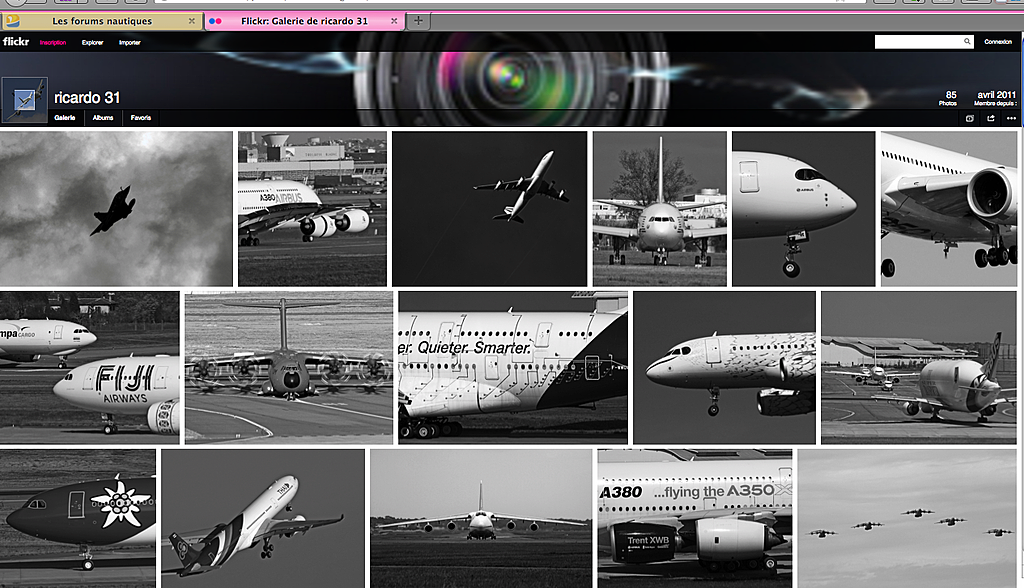
Task: Click the search magnifier icon
Action: tap(967, 42)
